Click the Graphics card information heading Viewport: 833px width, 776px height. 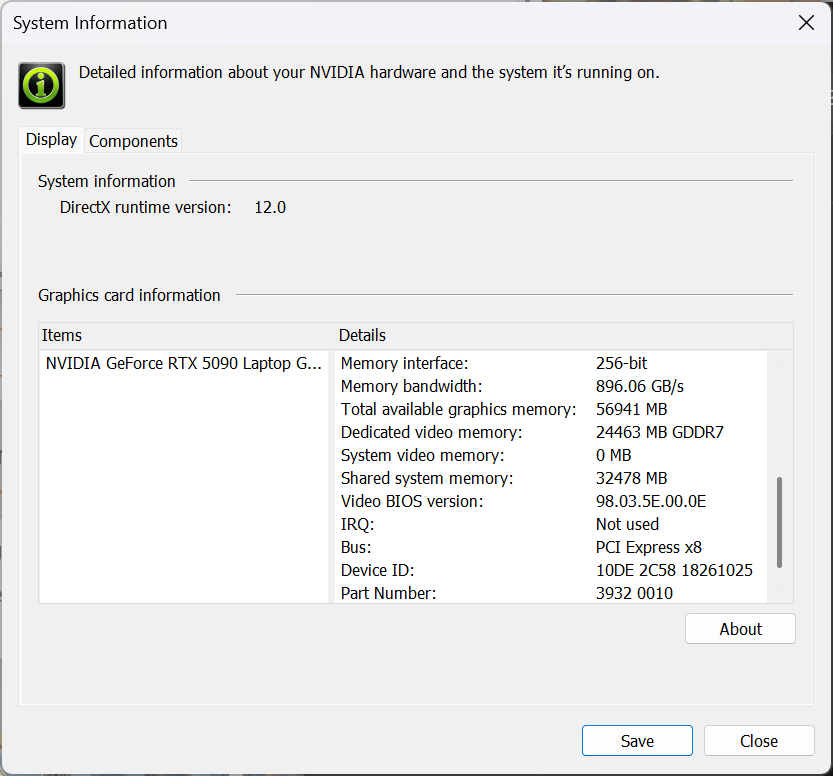(129, 295)
